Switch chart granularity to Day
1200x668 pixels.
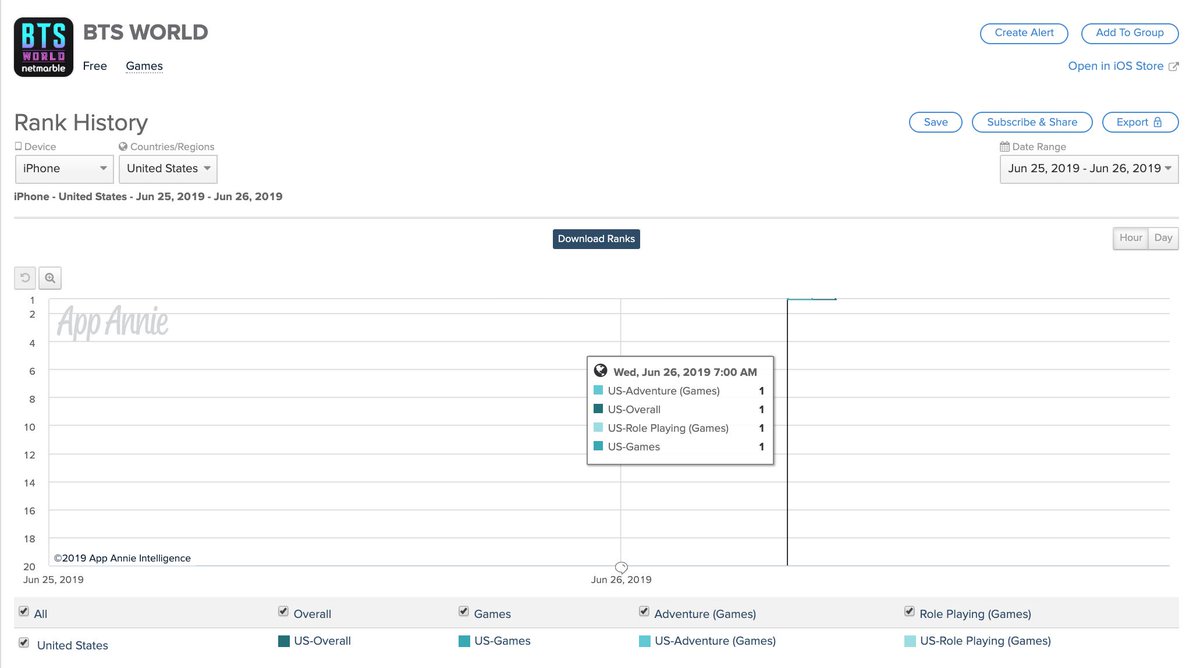point(1163,238)
